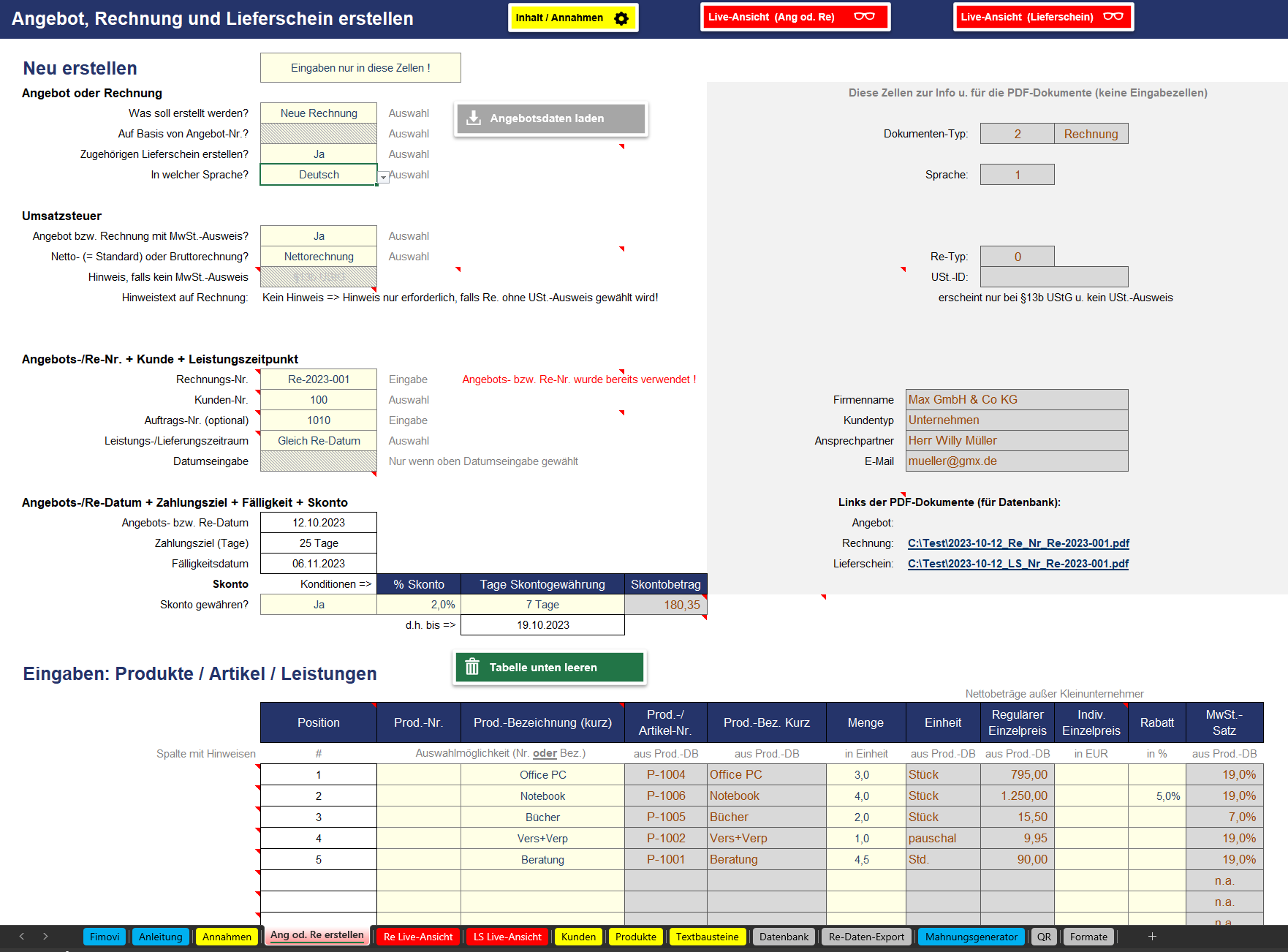1288x952 pixels.
Task: Select the 'Nettorechnung' selection cell
Action: pos(319,257)
